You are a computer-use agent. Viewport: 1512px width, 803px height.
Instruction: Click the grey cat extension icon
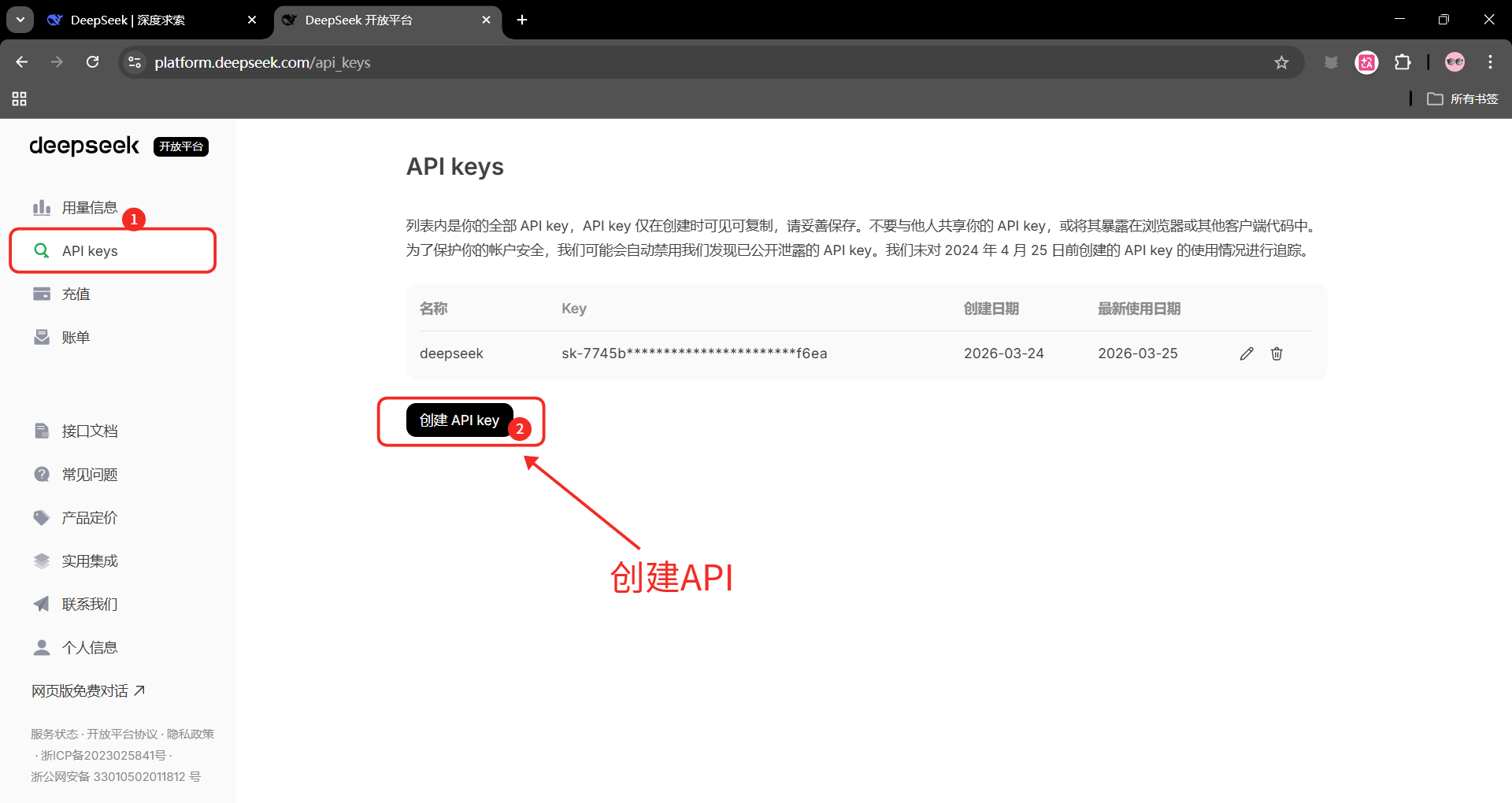(x=1331, y=62)
